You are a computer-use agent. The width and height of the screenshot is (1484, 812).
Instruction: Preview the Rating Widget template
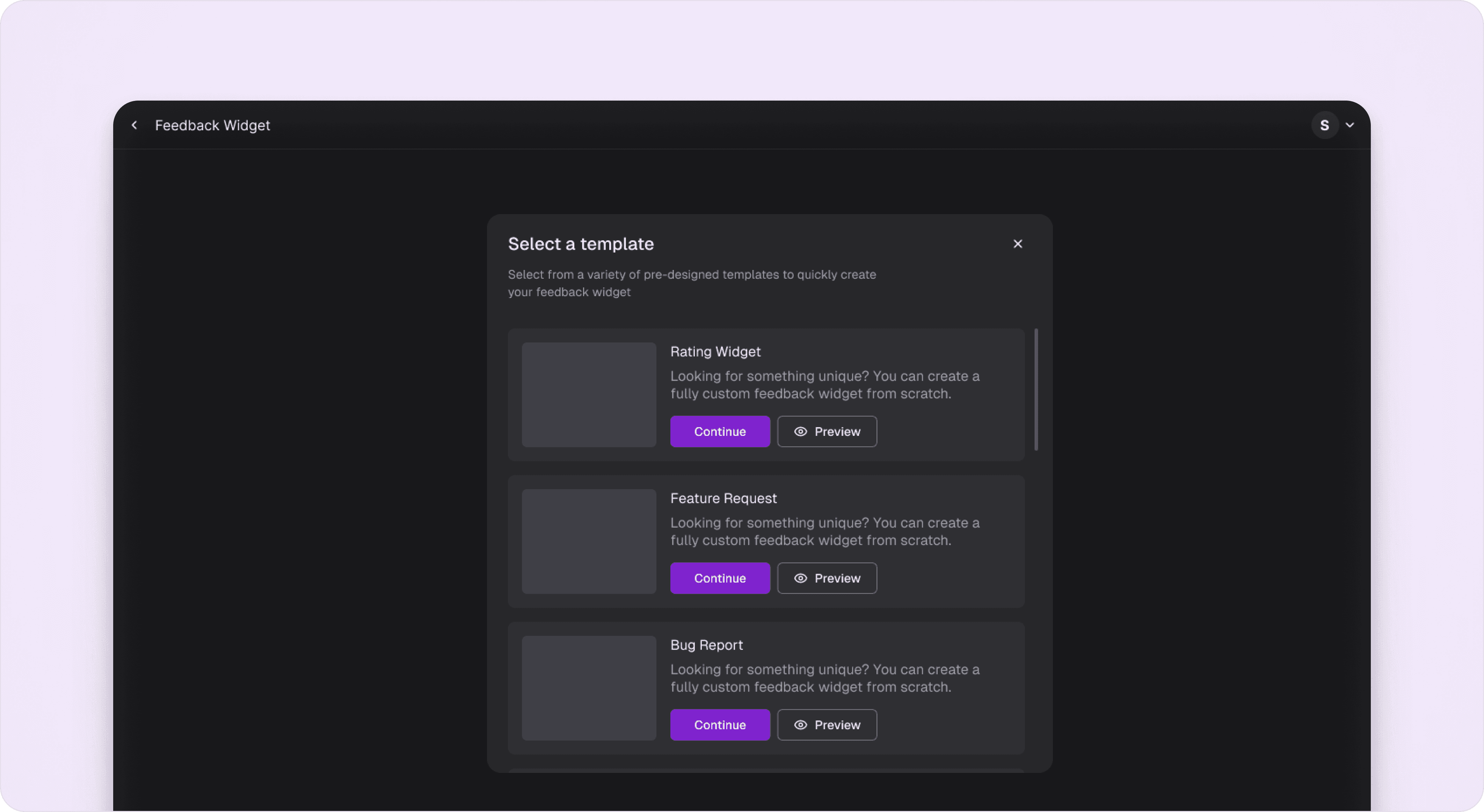pyautogui.click(x=827, y=431)
